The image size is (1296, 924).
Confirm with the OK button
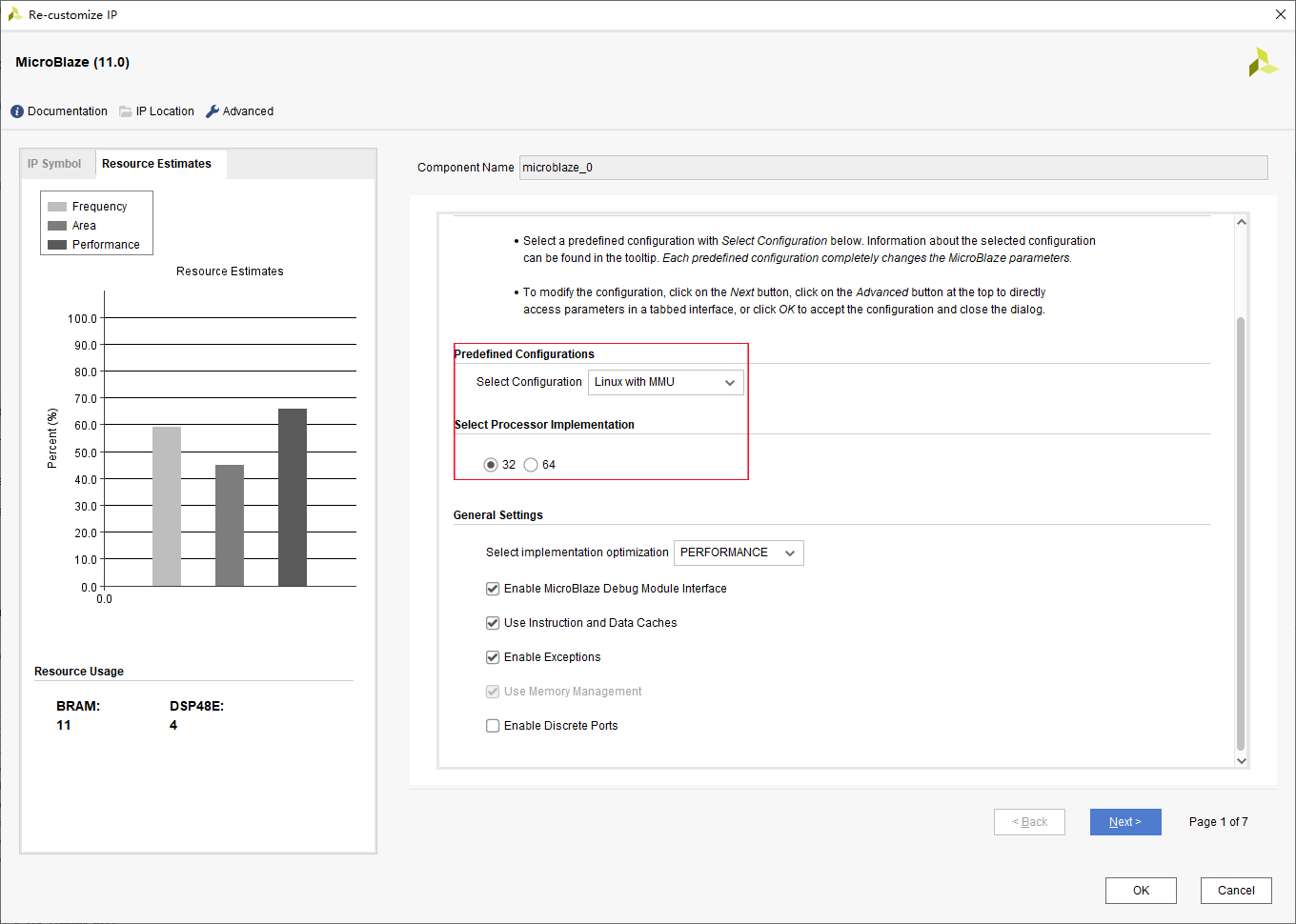pos(1141,891)
